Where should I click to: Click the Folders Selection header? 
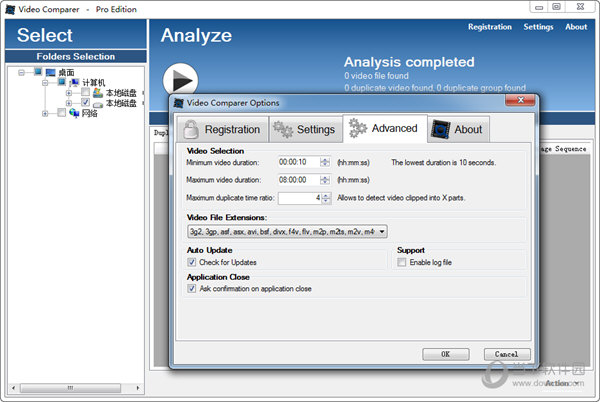tap(76, 57)
